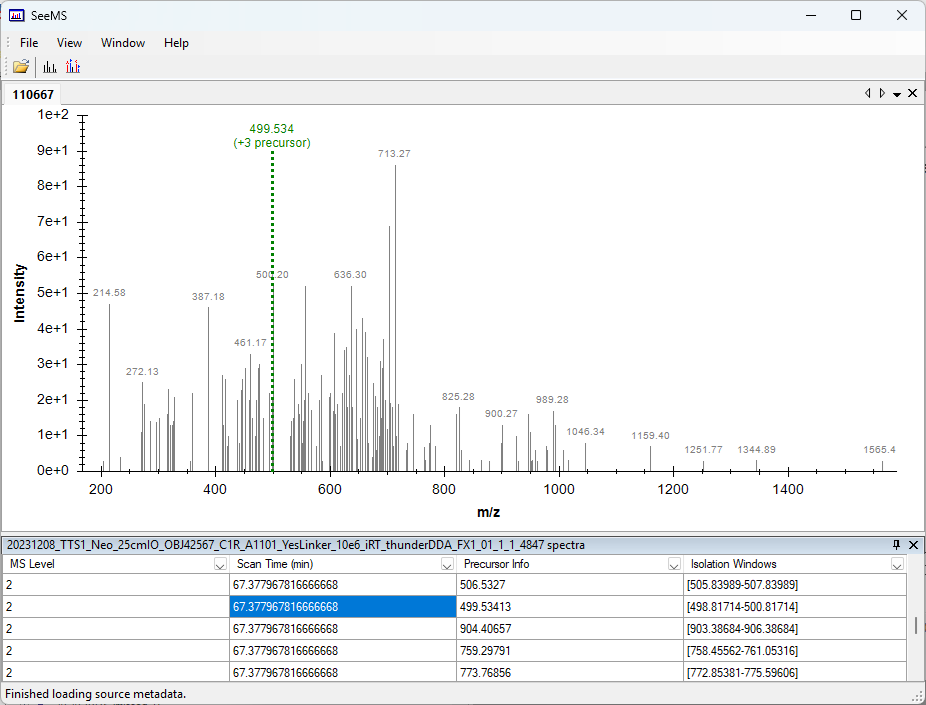Click the spectra list vertical scrollbar thumb

coord(915,626)
